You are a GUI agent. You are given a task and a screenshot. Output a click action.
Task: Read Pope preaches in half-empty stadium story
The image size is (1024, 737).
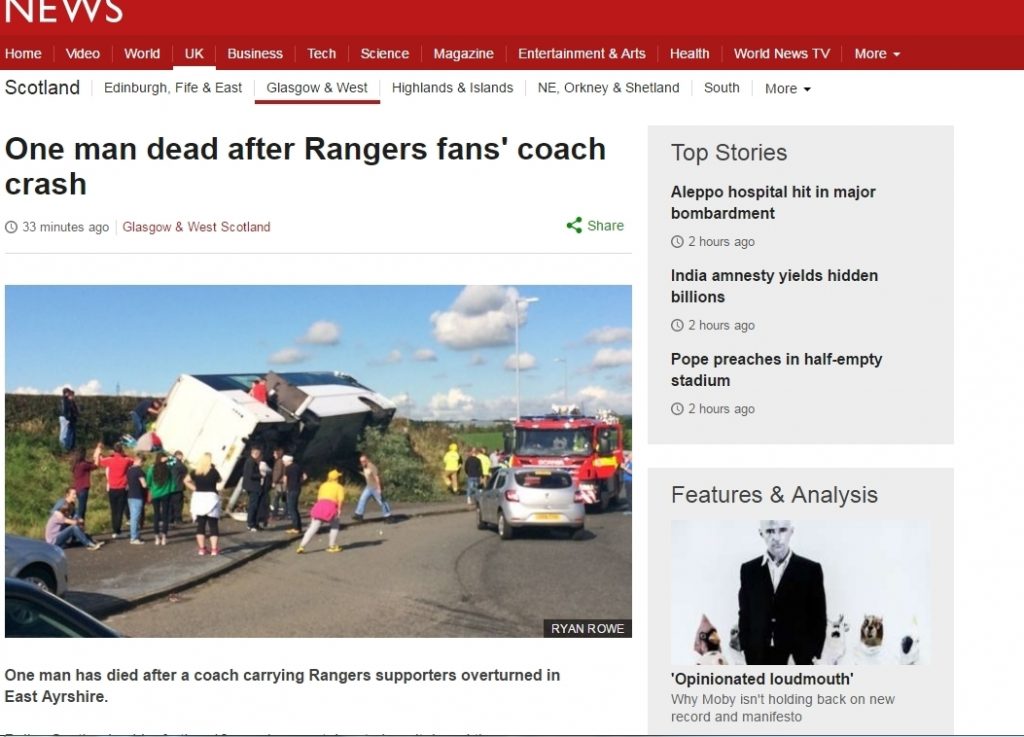tap(776, 369)
